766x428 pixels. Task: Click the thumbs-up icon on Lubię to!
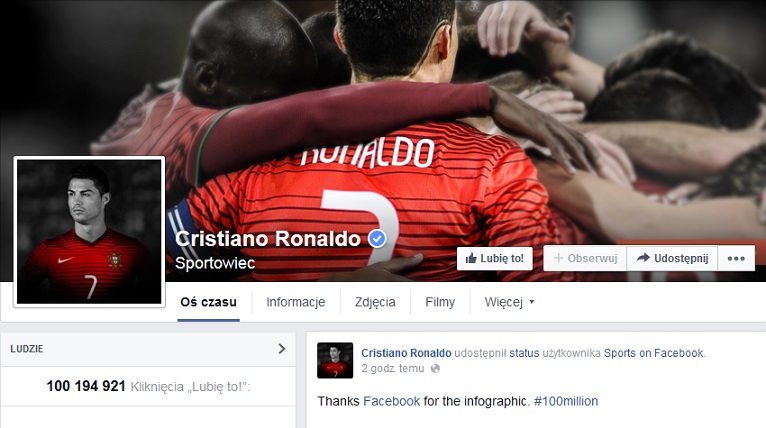(x=471, y=258)
